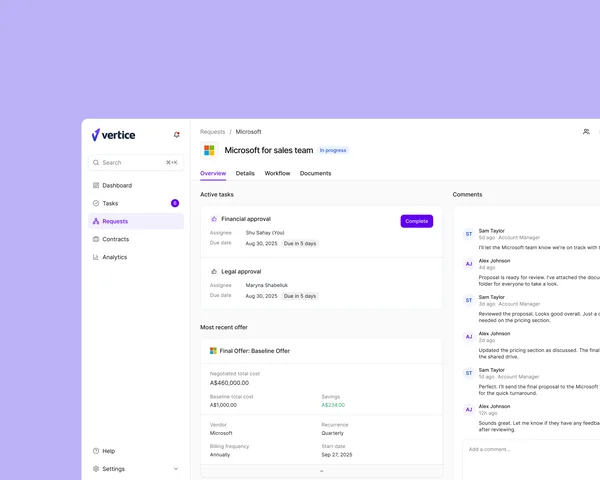Screen dimensions: 600x480
Task: Open the notifications bell
Action: point(176,135)
